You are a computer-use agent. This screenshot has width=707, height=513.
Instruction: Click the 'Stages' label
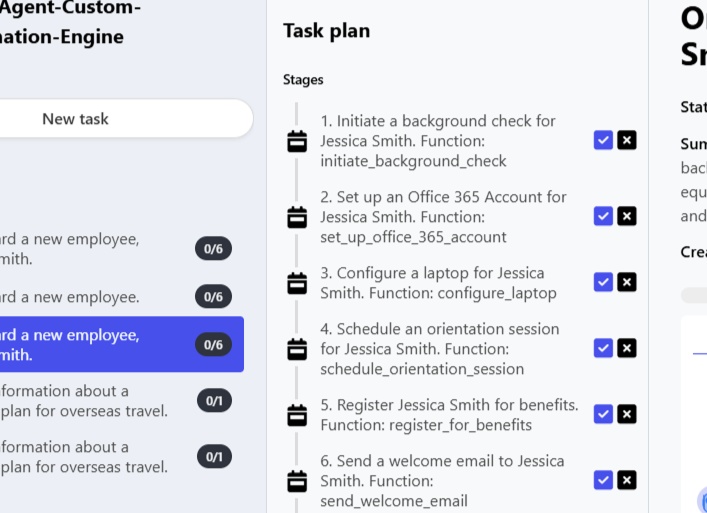303,80
